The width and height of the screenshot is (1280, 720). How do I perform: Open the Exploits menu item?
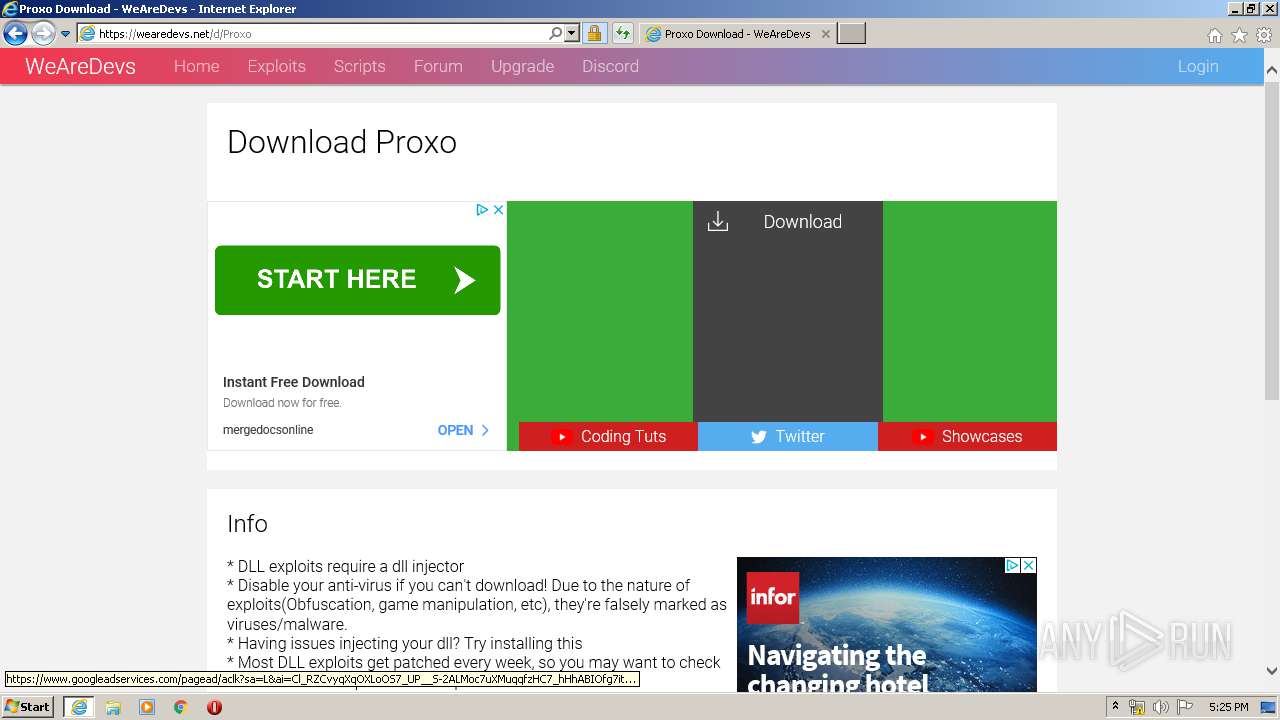pos(276,66)
